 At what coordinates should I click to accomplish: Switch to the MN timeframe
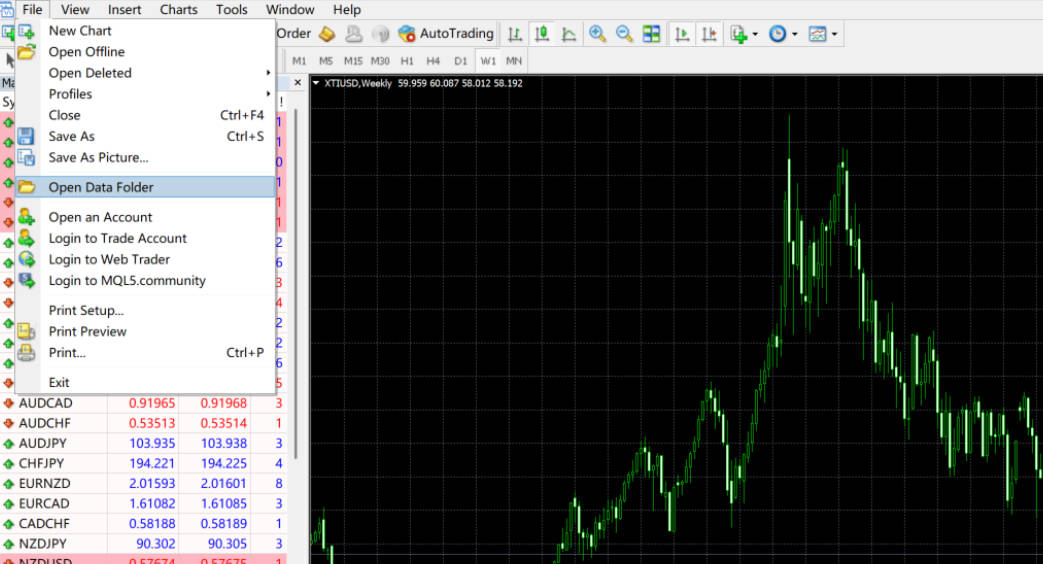tap(513, 61)
